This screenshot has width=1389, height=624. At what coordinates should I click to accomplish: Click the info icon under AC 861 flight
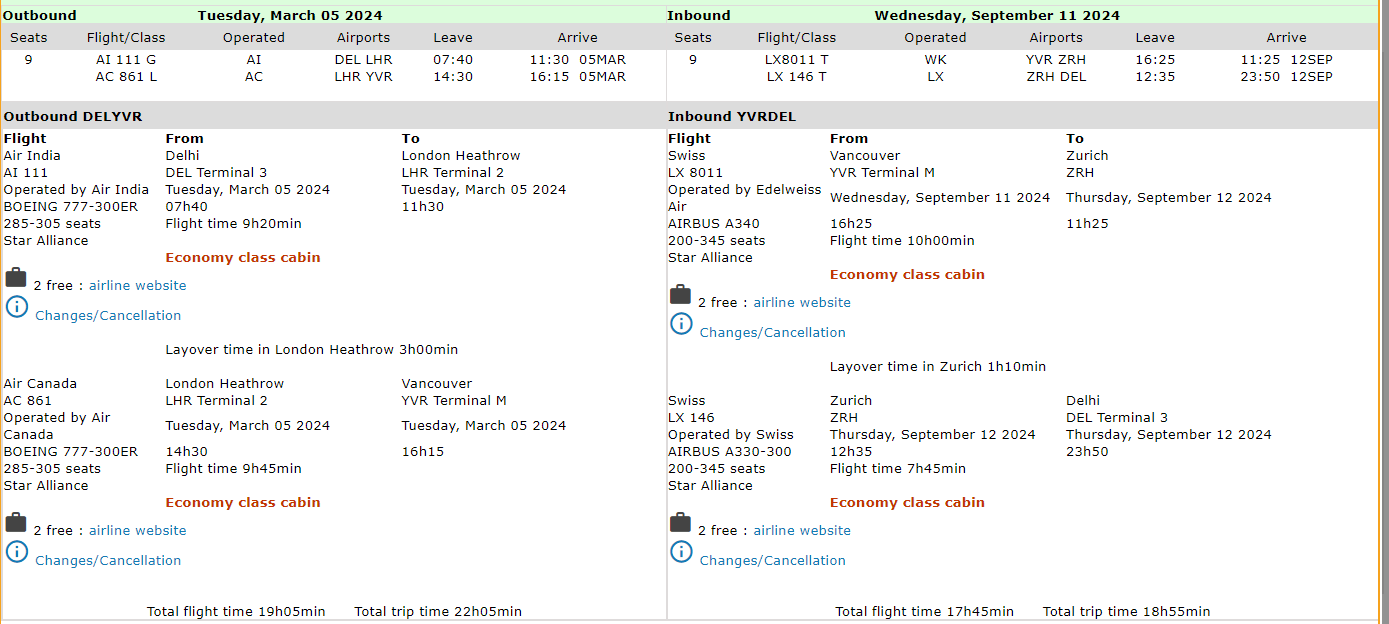coord(17,552)
